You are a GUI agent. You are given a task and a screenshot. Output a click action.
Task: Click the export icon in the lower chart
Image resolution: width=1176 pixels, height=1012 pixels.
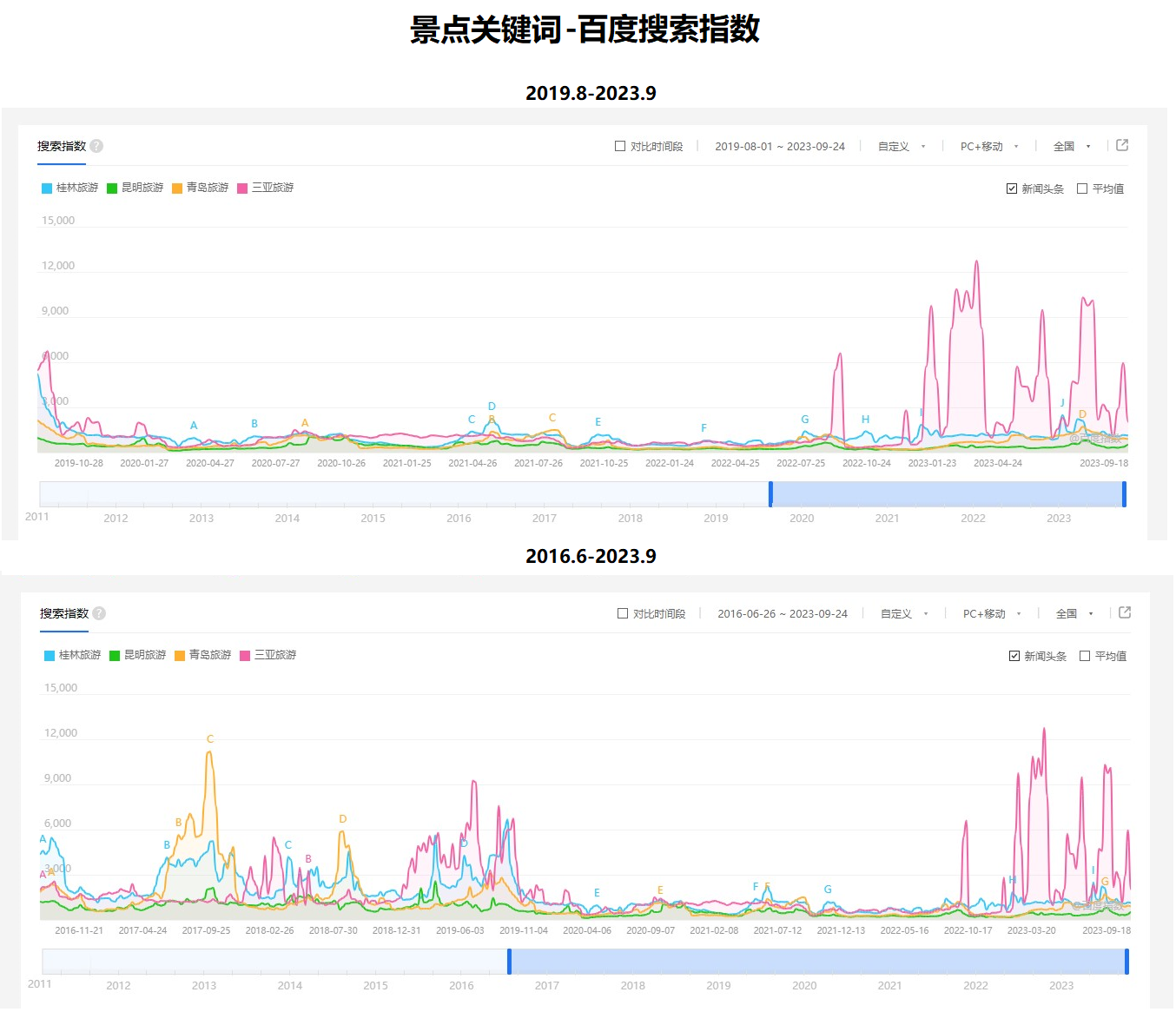[1125, 612]
